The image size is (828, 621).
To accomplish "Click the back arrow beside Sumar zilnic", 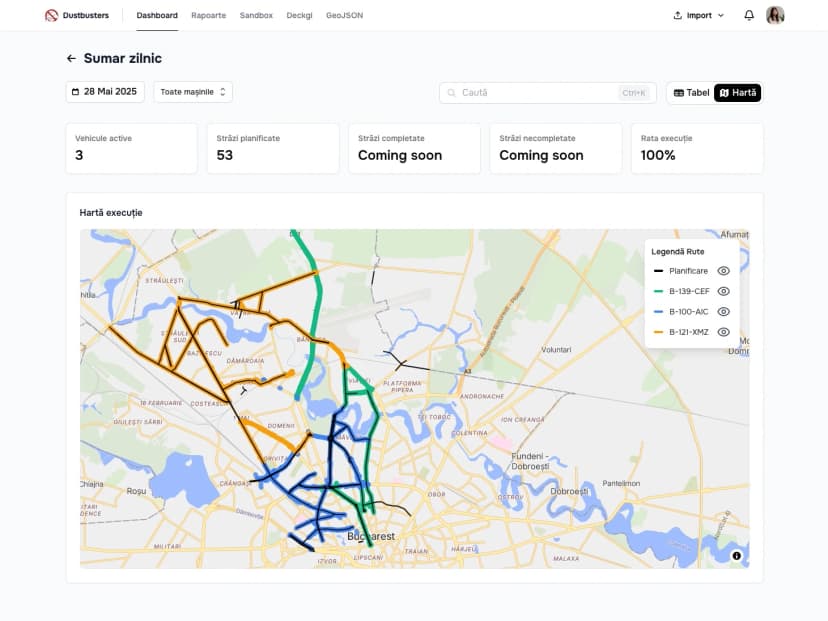I will point(70,58).
